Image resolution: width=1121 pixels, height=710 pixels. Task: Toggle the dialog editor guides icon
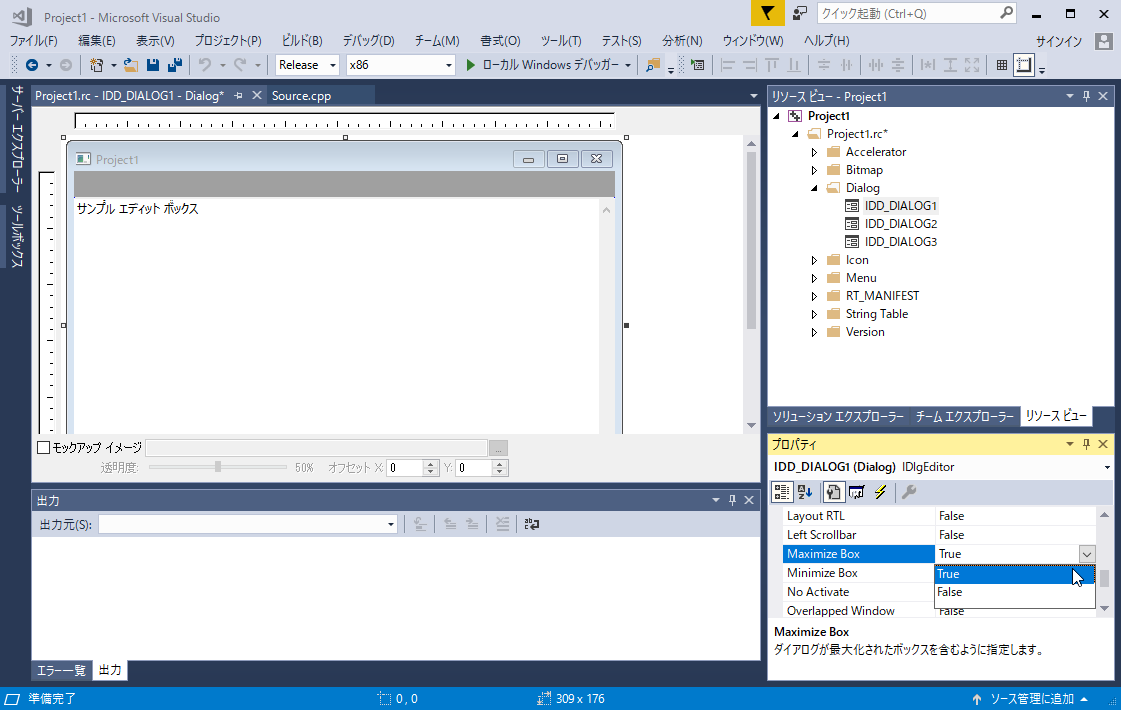coord(1024,65)
